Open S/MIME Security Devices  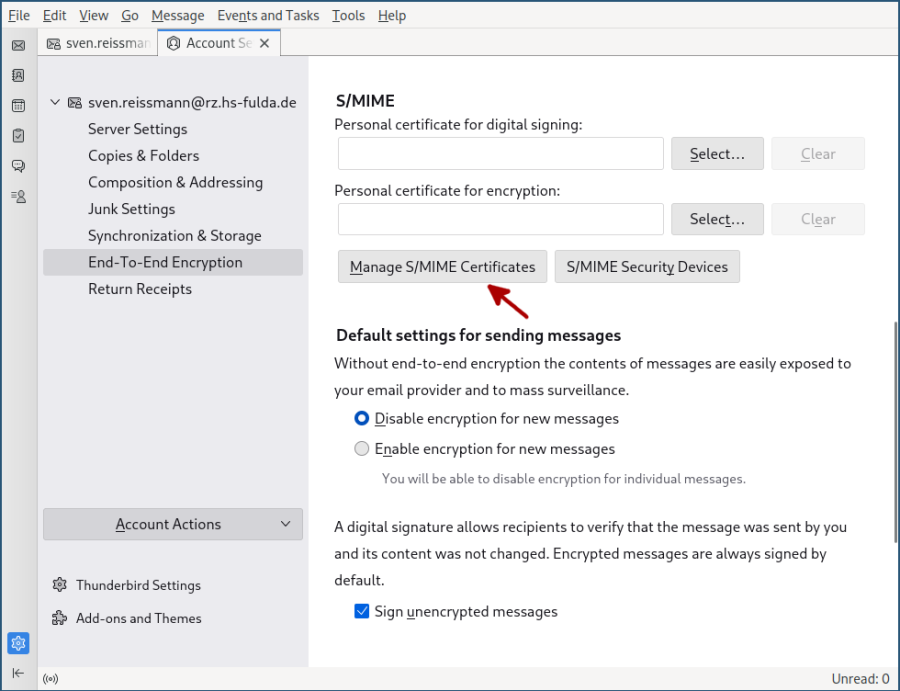(x=647, y=266)
